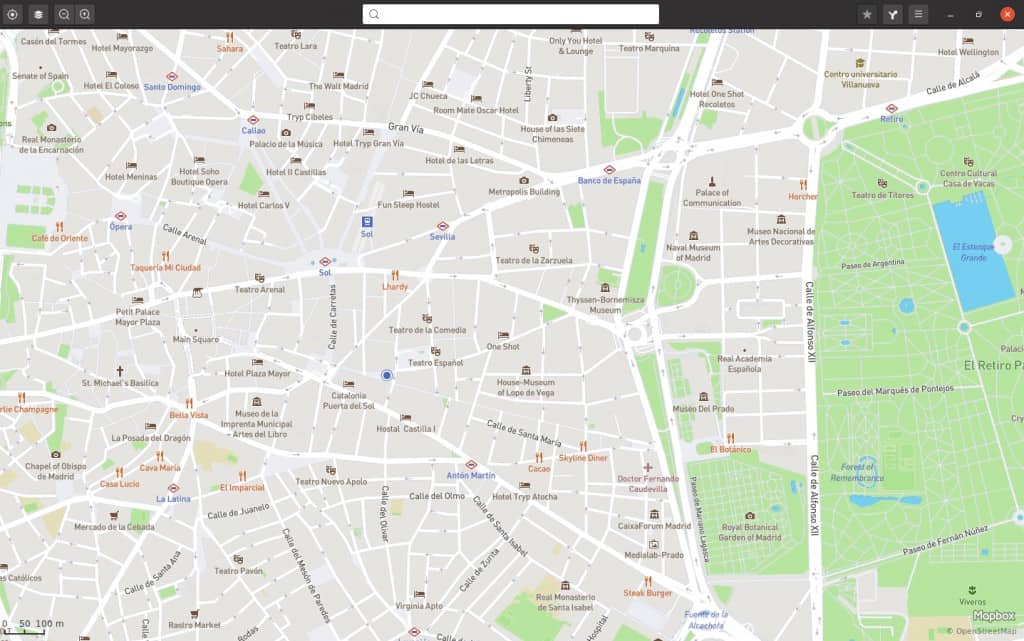Click the 'House-Museum of Lope de Vega' label

click(526, 388)
